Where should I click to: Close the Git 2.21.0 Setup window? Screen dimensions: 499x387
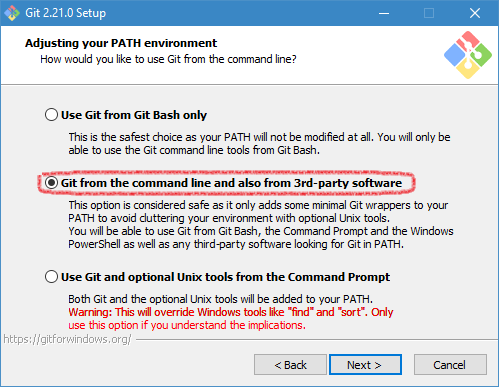pos(474,13)
